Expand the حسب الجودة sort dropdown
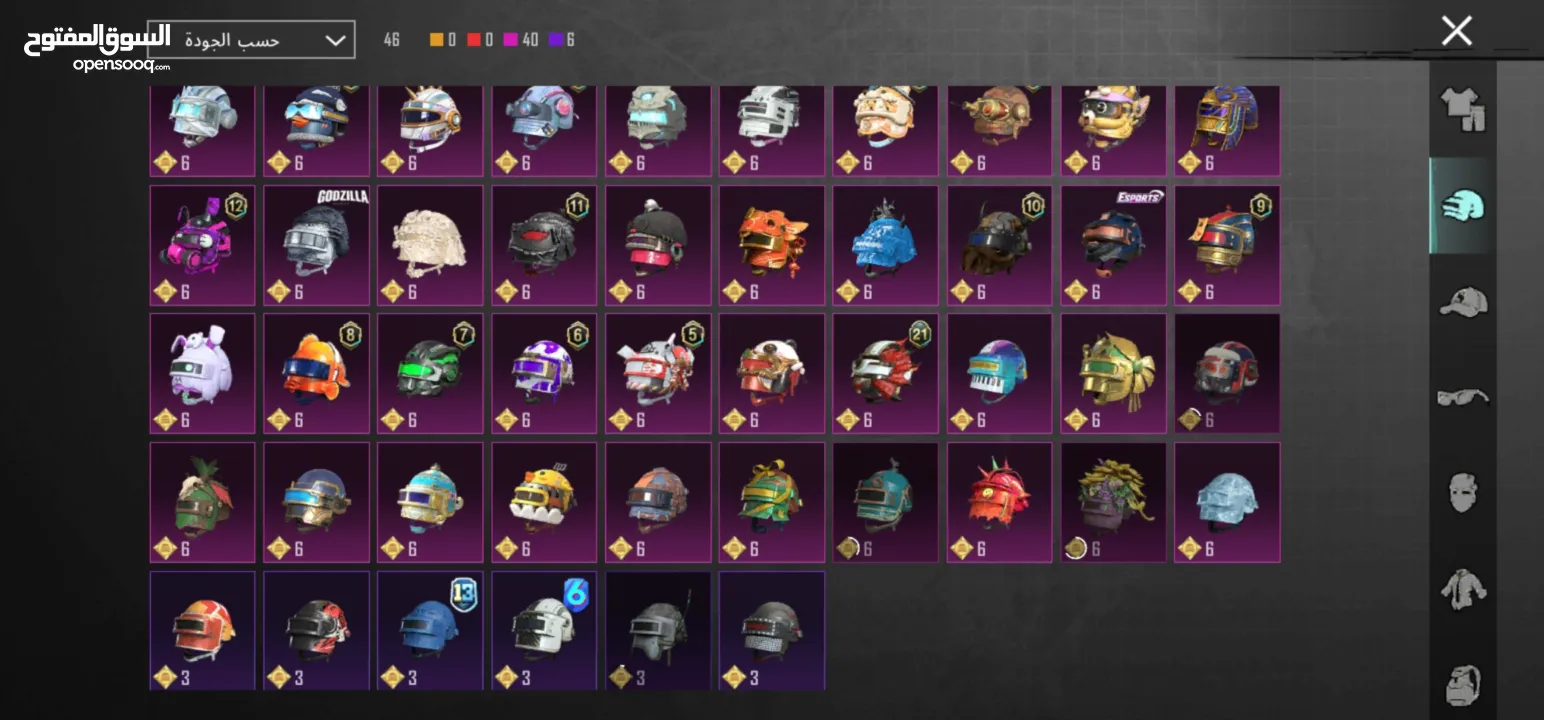 [x=251, y=40]
